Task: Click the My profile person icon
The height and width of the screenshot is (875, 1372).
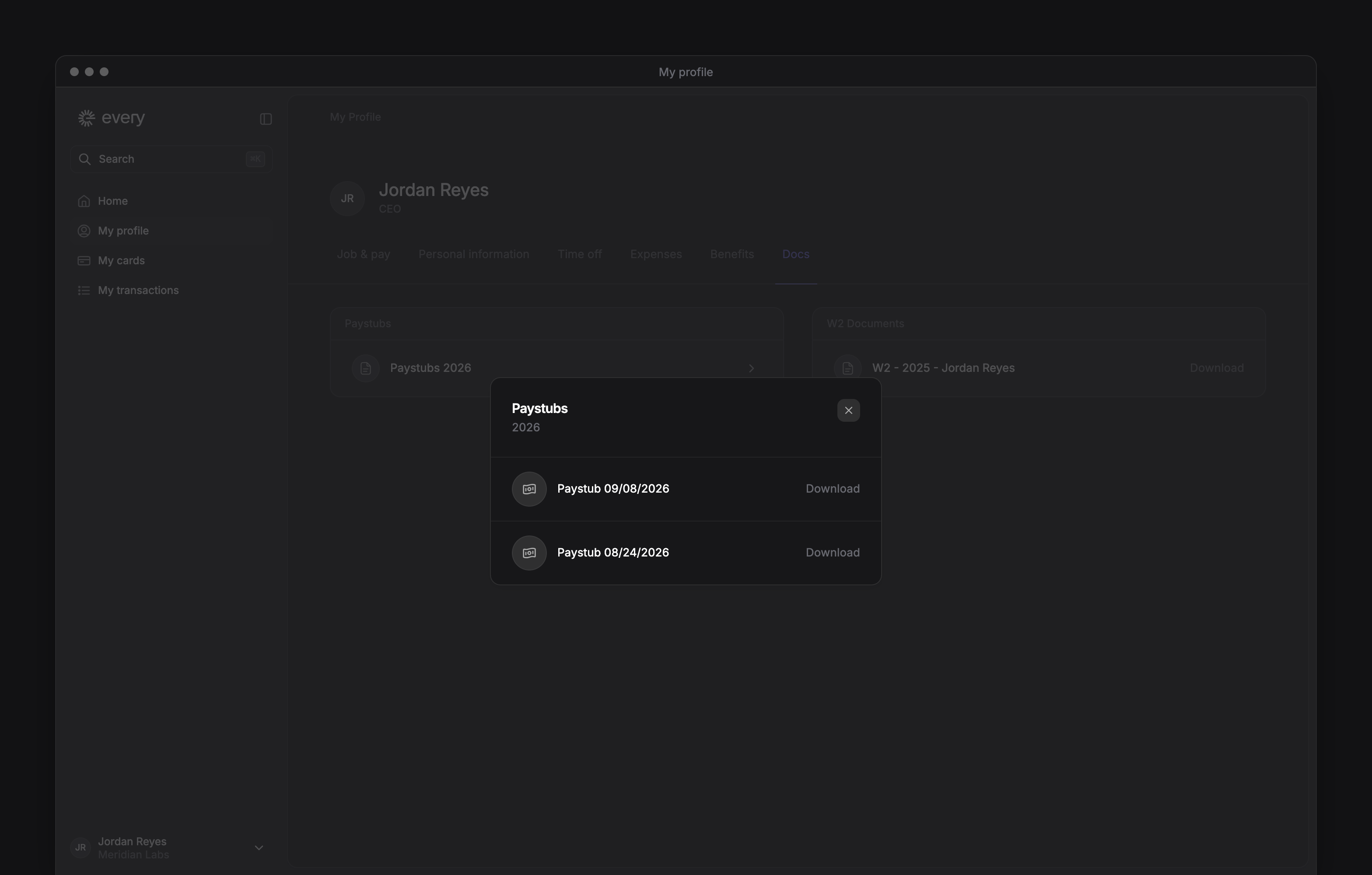Action: click(x=84, y=231)
